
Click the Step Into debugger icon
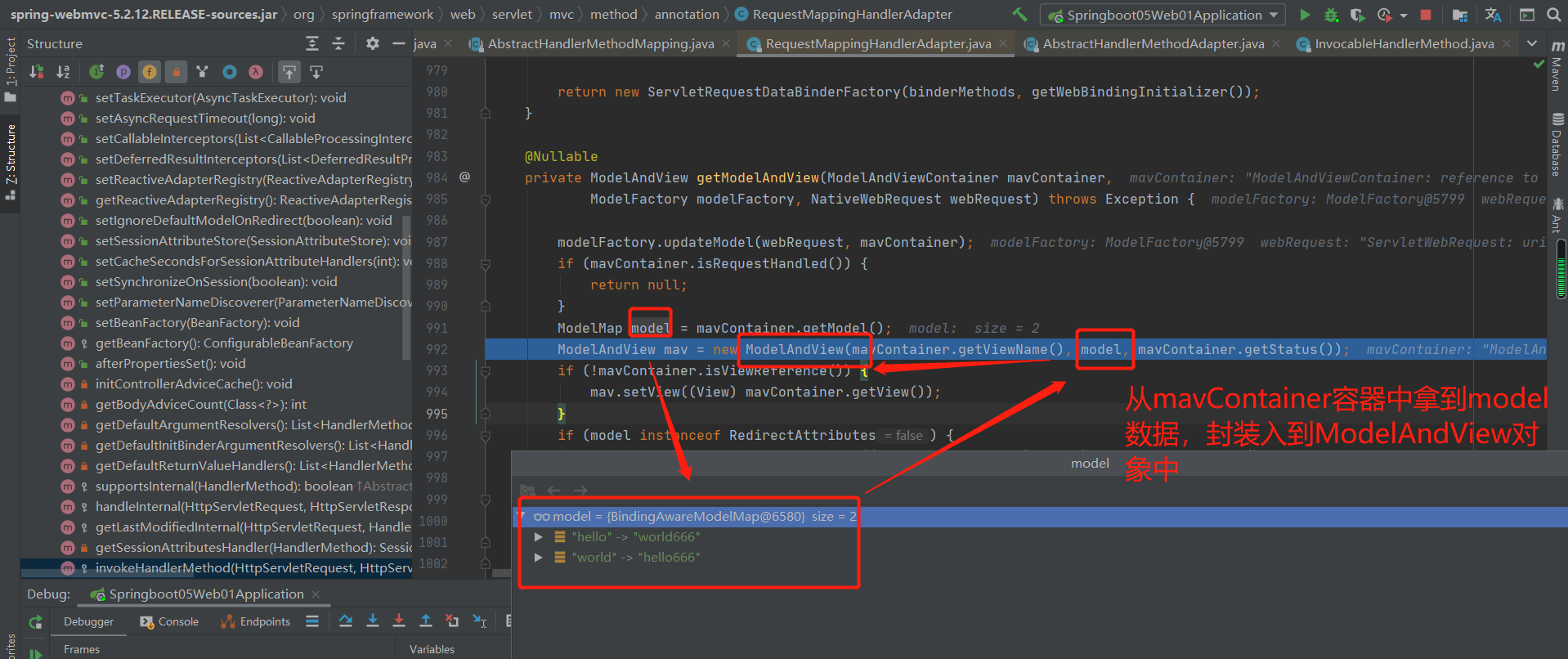click(373, 621)
